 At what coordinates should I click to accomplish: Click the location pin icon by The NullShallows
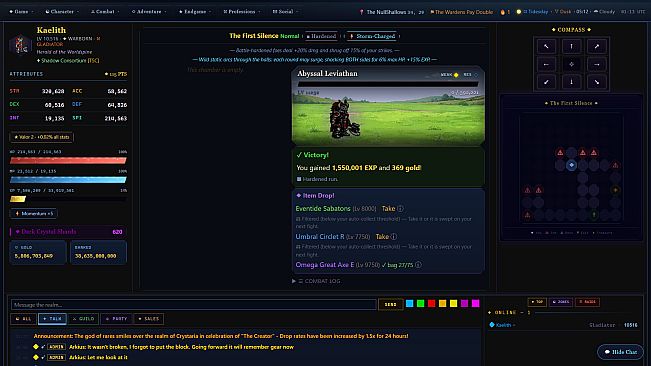(x=361, y=12)
